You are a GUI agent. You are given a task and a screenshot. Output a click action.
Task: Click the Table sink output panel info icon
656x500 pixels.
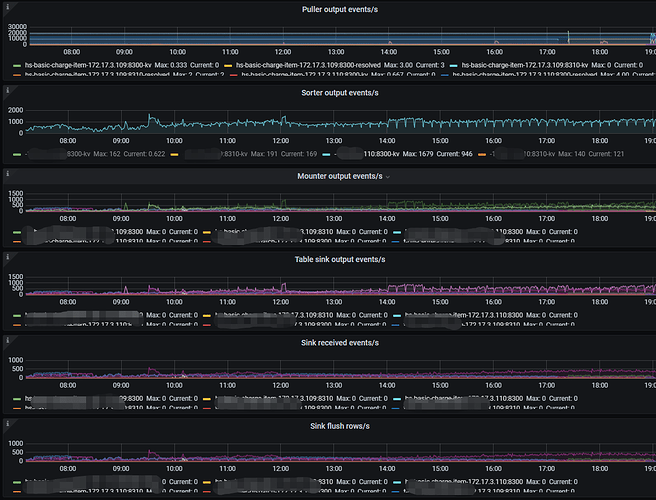(x=8, y=256)
